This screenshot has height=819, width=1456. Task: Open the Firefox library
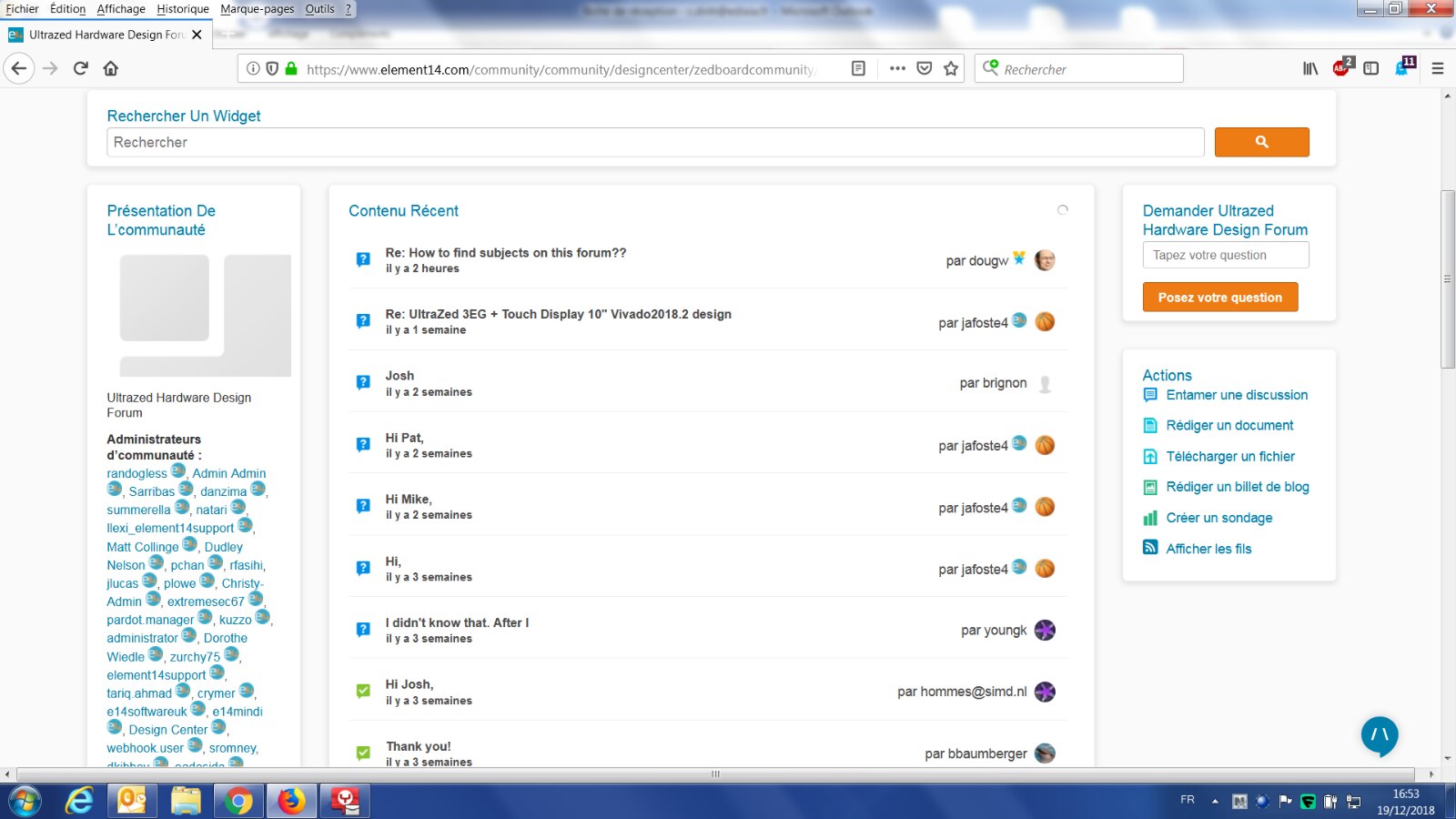[1310, 68]
